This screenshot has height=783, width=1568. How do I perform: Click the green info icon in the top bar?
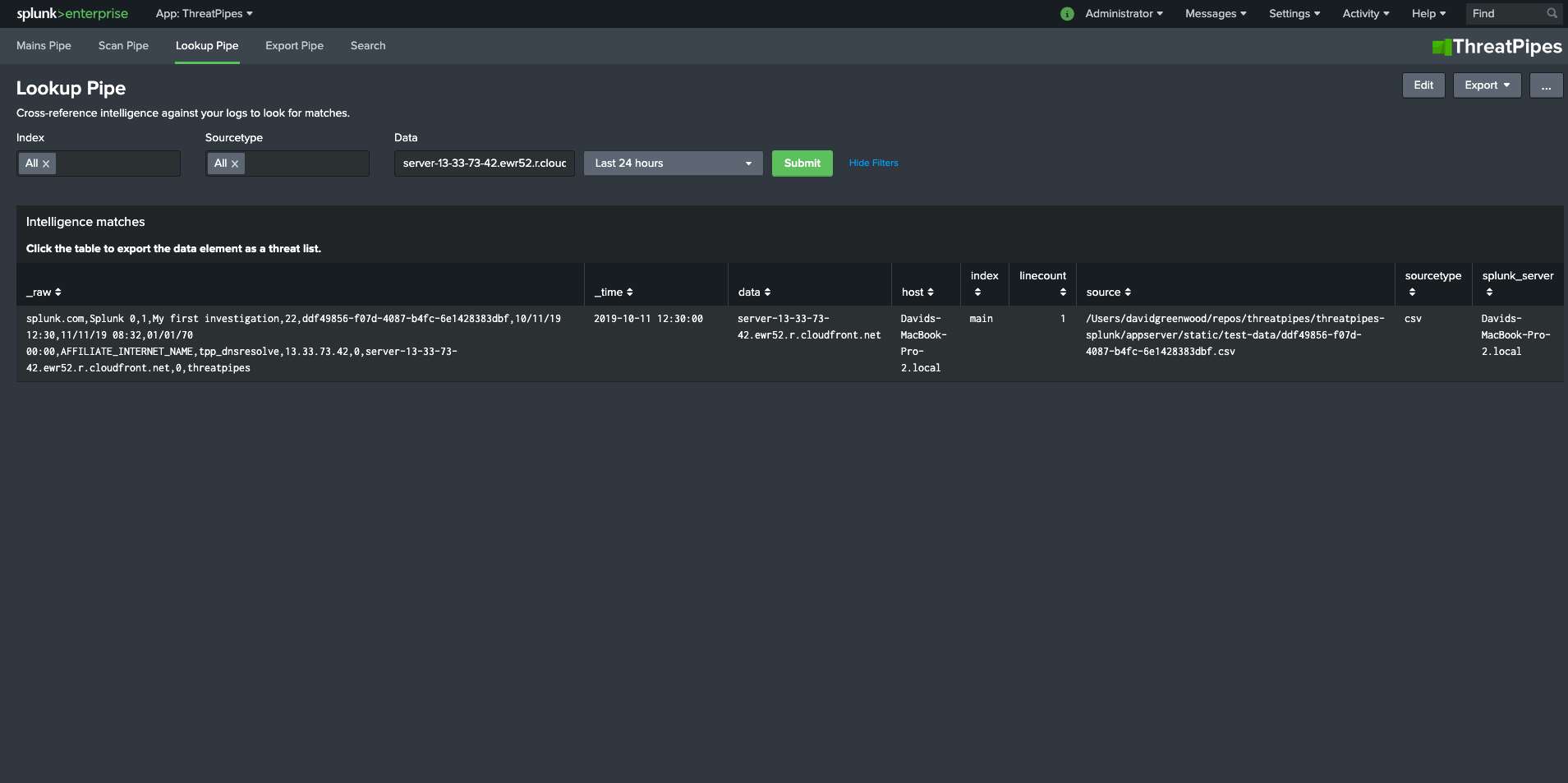[1066, 13]
